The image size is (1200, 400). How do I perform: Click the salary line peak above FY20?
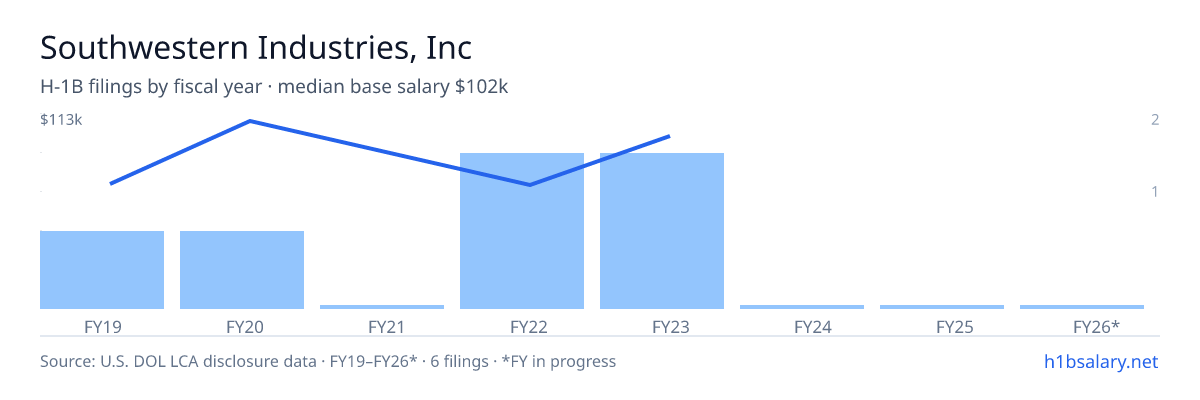(249, 121)
